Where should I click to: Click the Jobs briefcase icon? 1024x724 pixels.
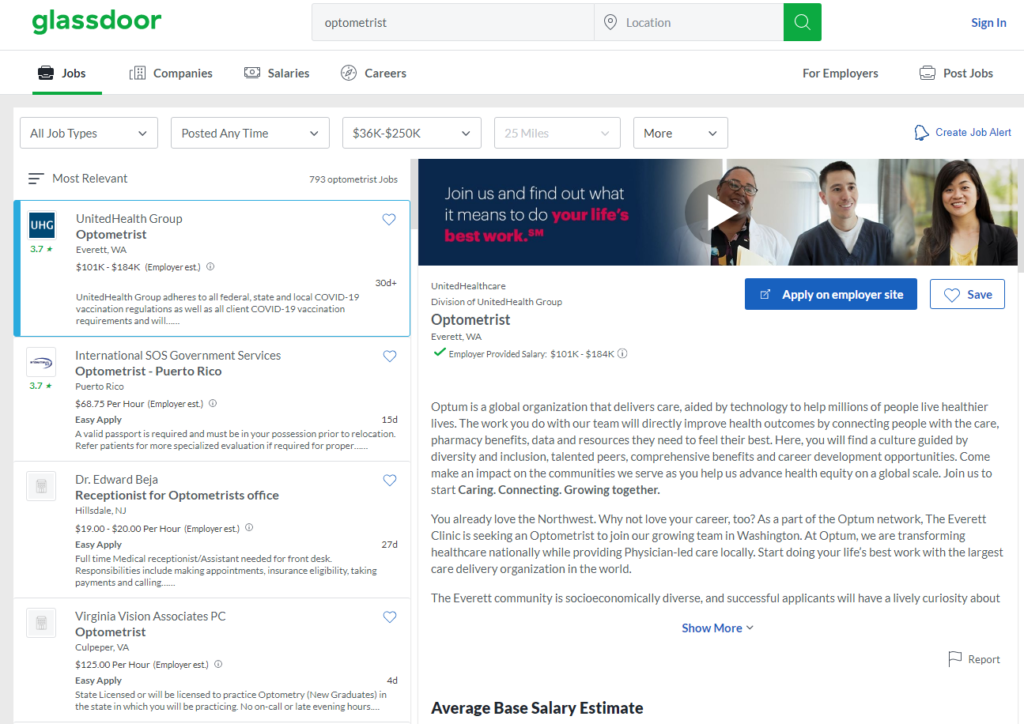(46, 73)
